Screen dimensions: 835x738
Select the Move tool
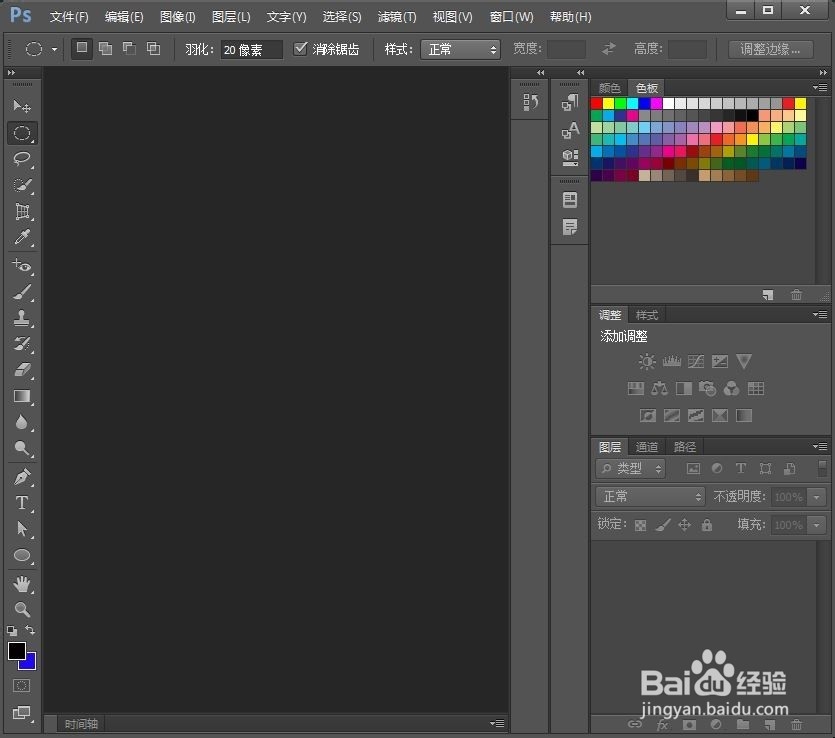(x=22, y=106)
